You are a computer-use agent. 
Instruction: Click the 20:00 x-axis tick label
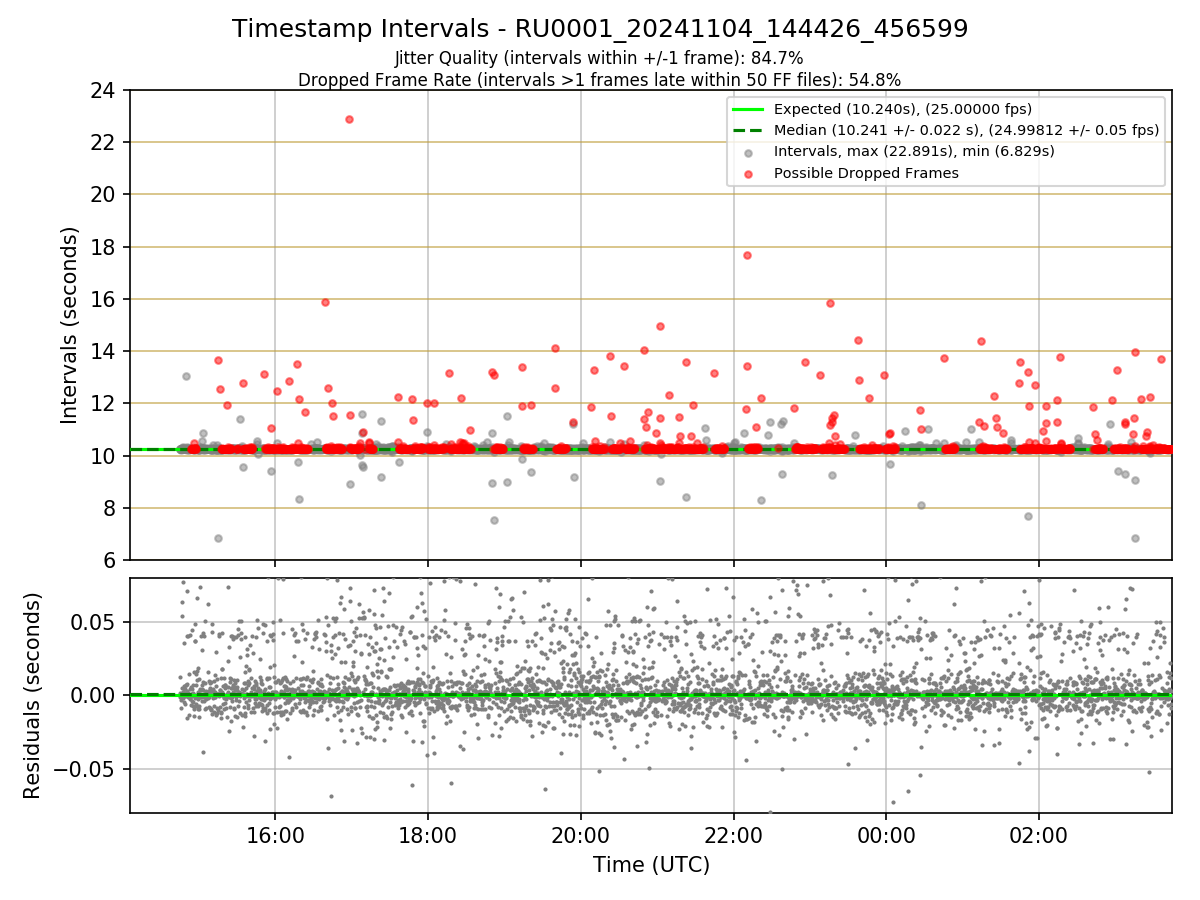[581, 834]
